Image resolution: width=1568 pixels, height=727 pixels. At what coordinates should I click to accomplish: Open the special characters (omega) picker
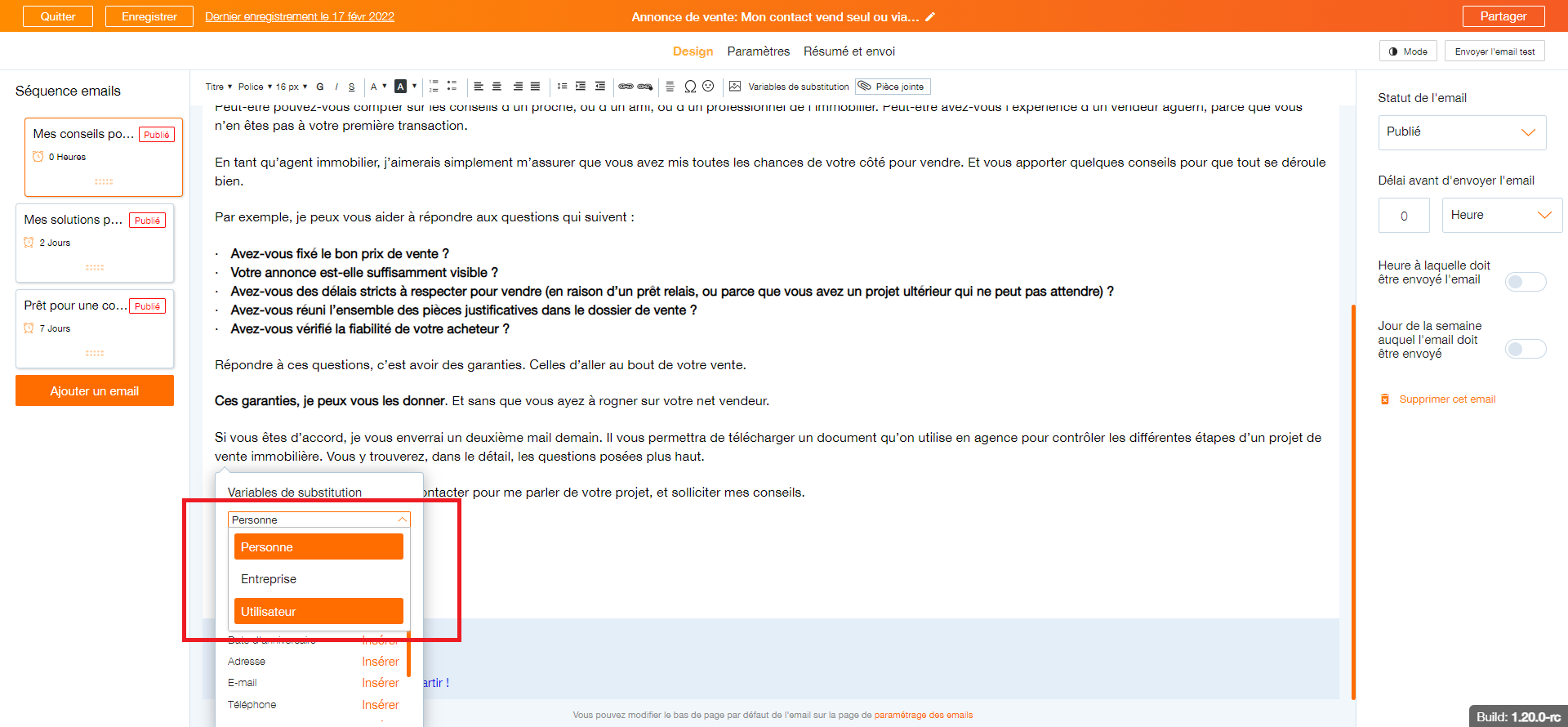pos(690,87)
